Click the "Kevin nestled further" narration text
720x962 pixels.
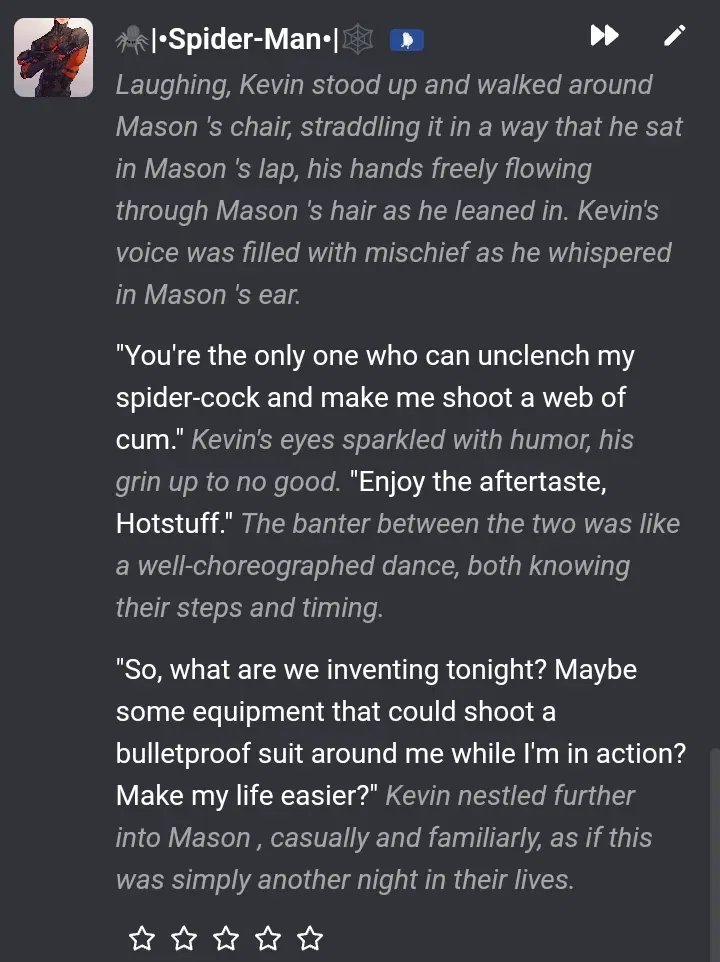coord(510,796)
